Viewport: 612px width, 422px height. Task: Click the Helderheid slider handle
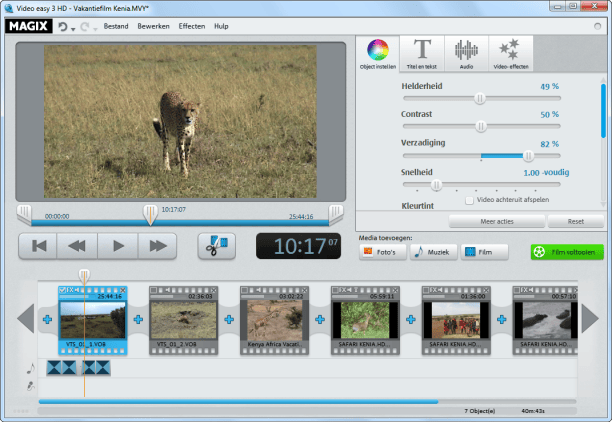(480, 98)
